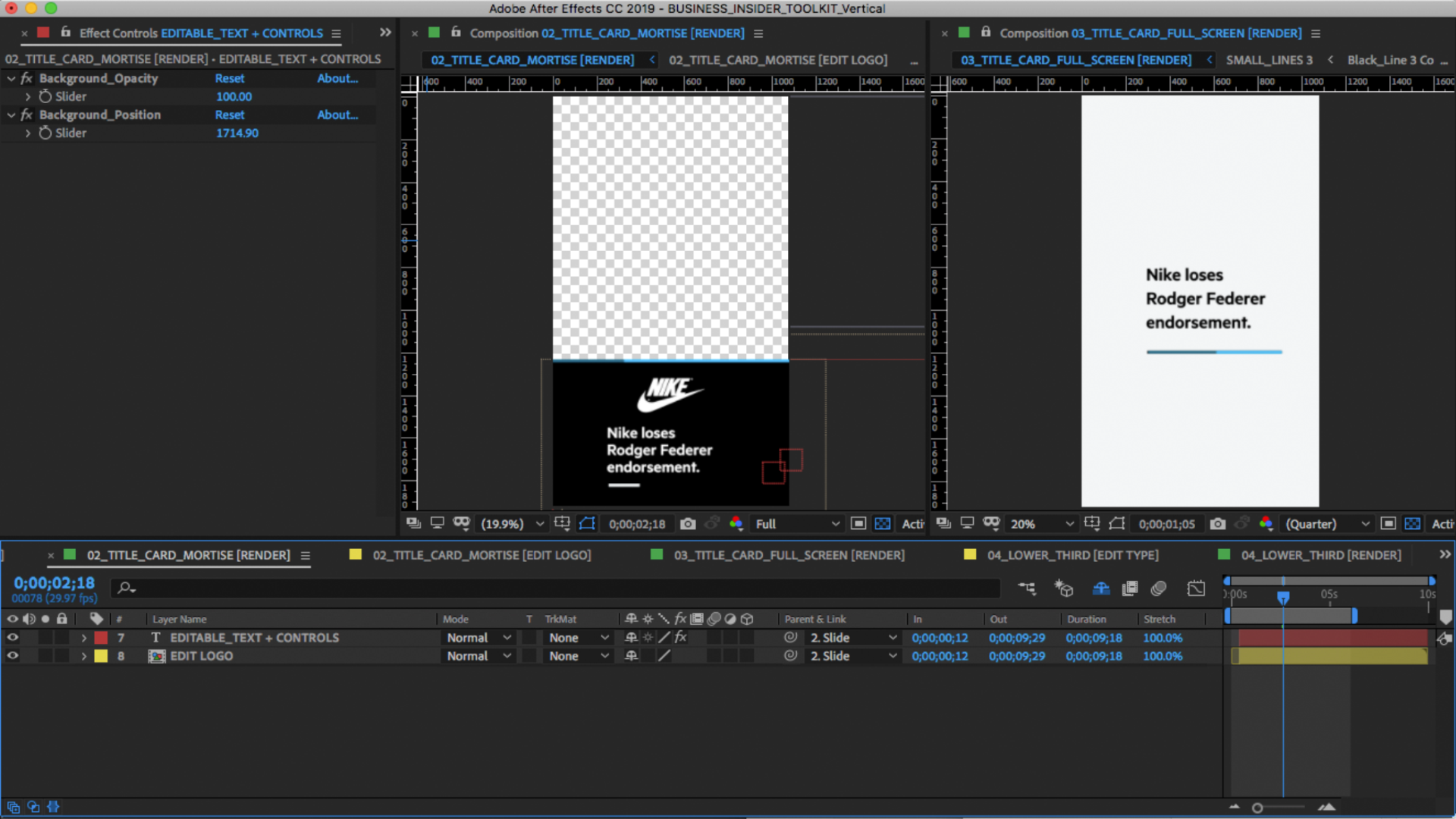Hide EDITABLE_TEXT + CONTROLS layer eye

[12, 638]
